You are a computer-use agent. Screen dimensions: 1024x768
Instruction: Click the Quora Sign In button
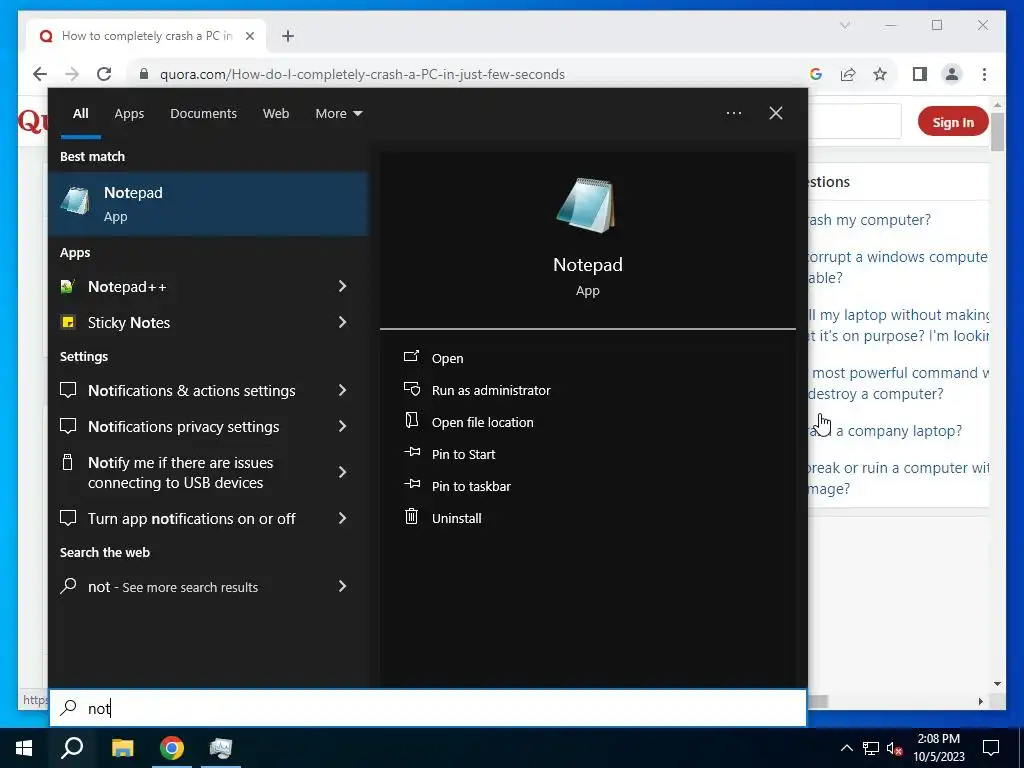coord(953,121)
